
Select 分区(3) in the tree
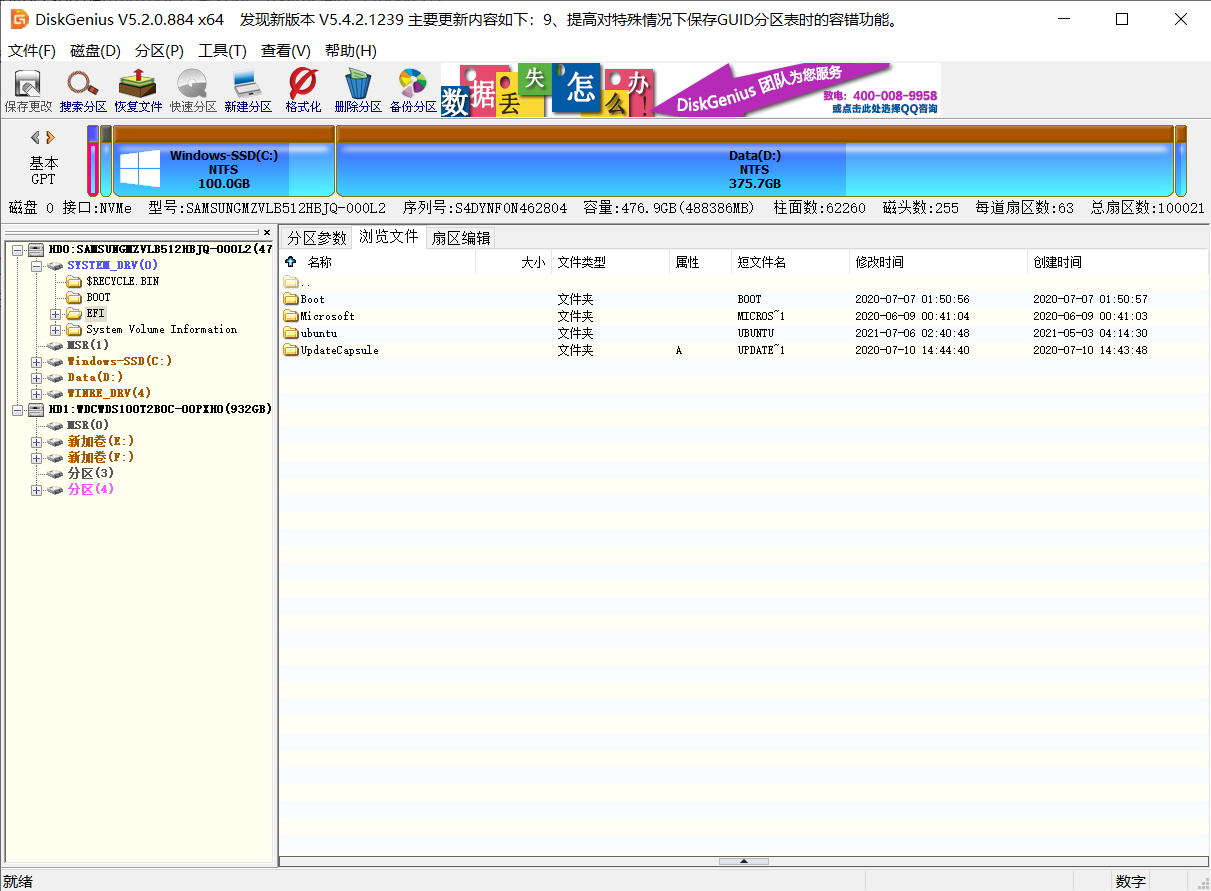tap(90, 473)
